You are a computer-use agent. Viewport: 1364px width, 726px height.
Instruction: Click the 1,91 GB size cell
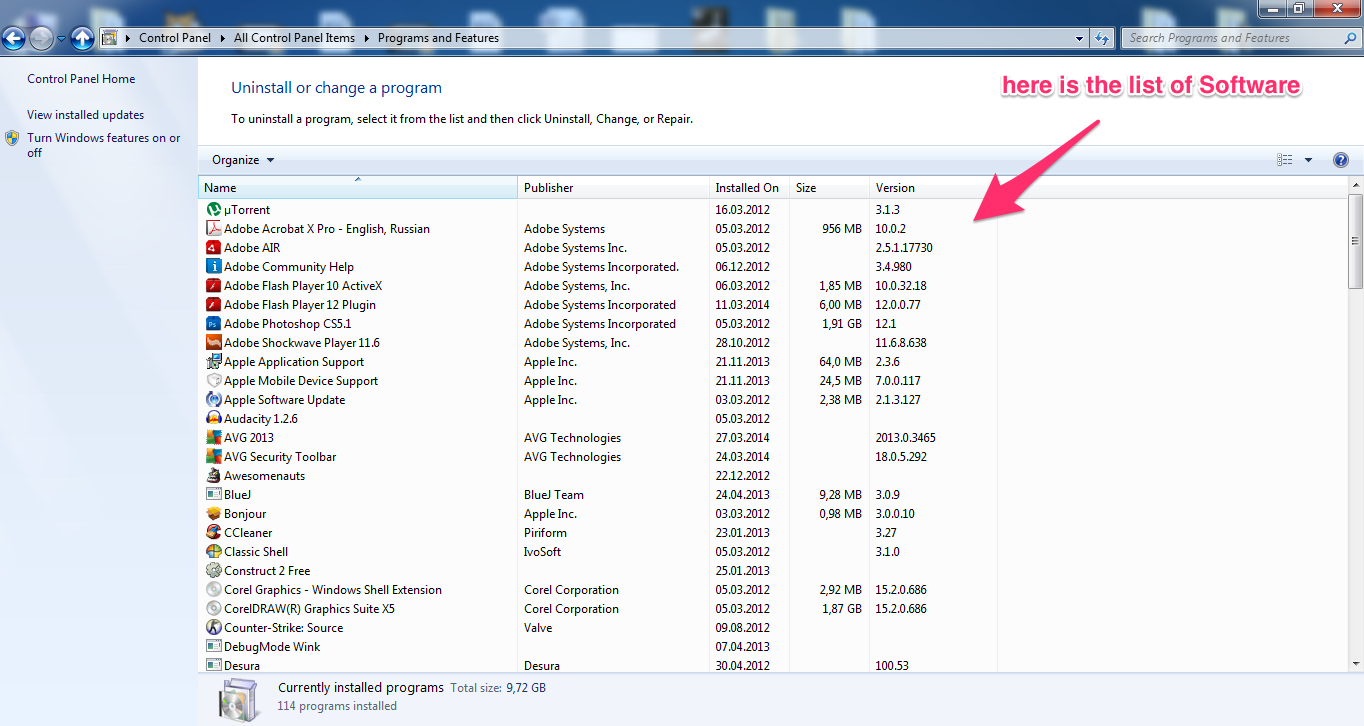click(x=841, y=324)
